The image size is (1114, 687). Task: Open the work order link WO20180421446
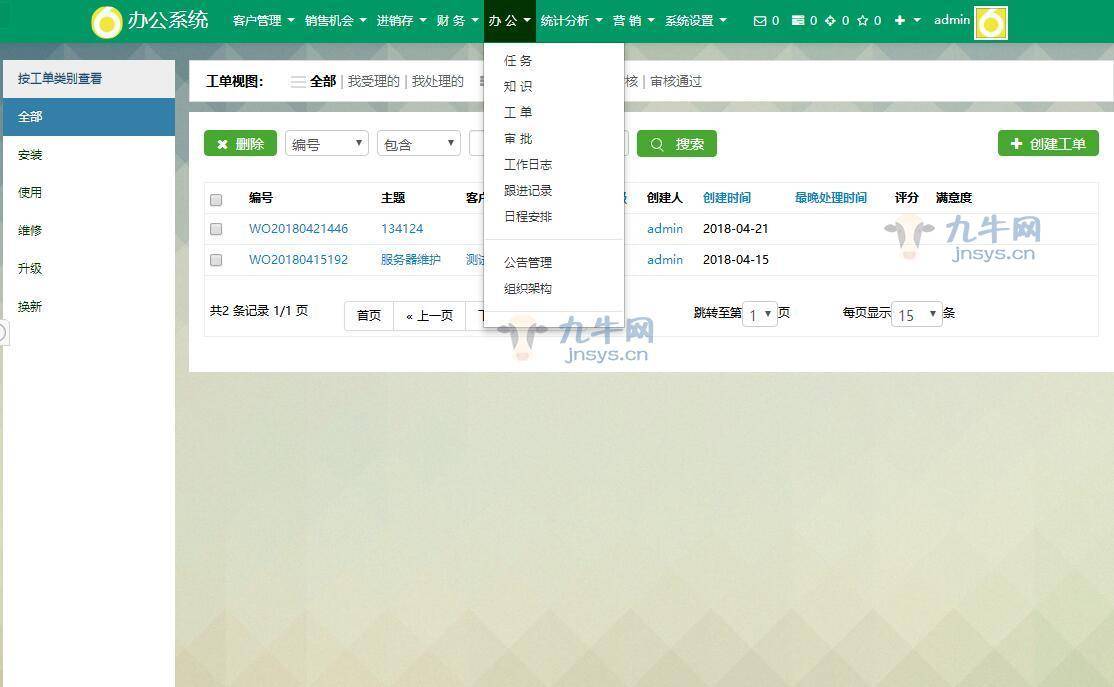point(298,229)
